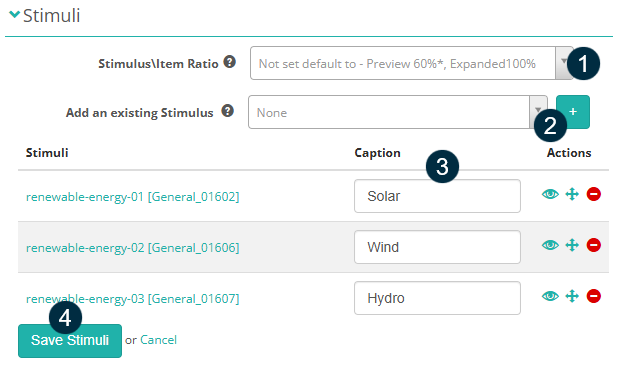This screenshot has height=368, width=619.
Task: Remove the Solar stimulus
Action: pyautogui.click(x=594, y=194)
